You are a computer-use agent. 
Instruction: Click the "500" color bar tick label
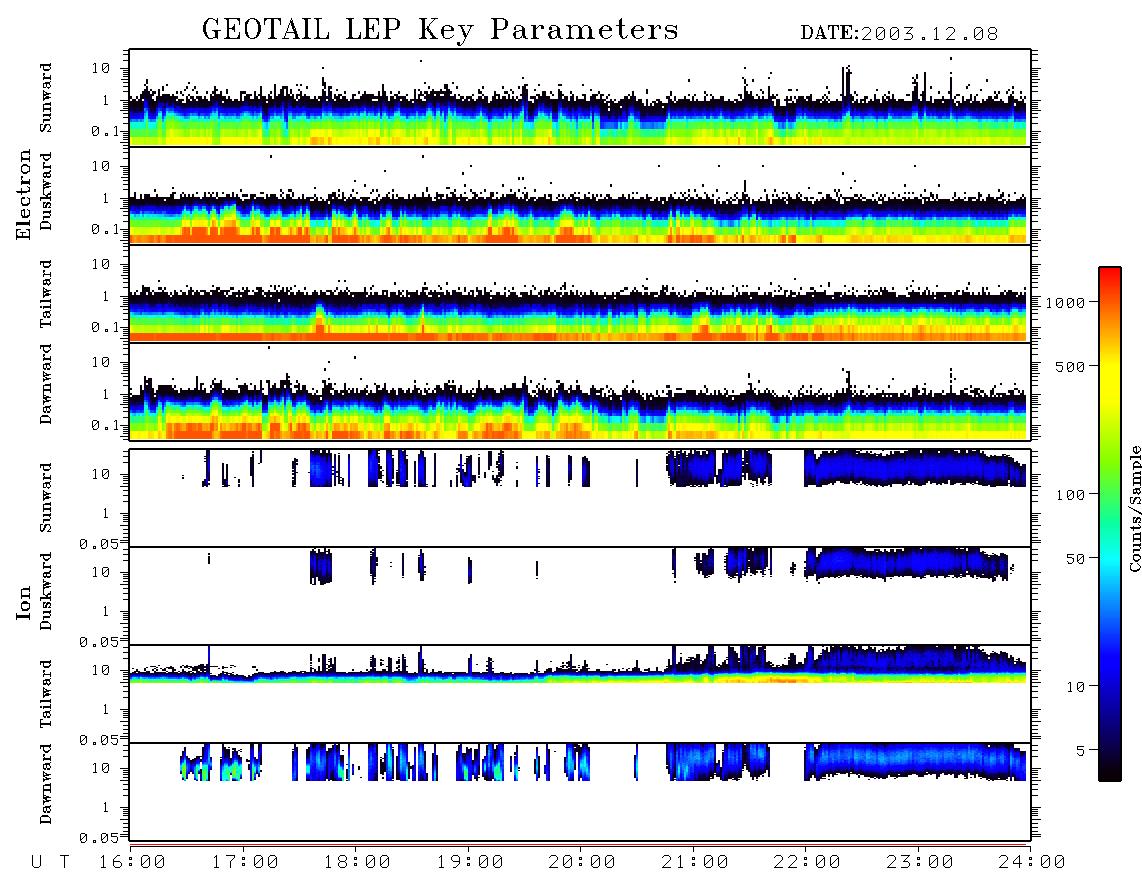(x=1070, y=366)
